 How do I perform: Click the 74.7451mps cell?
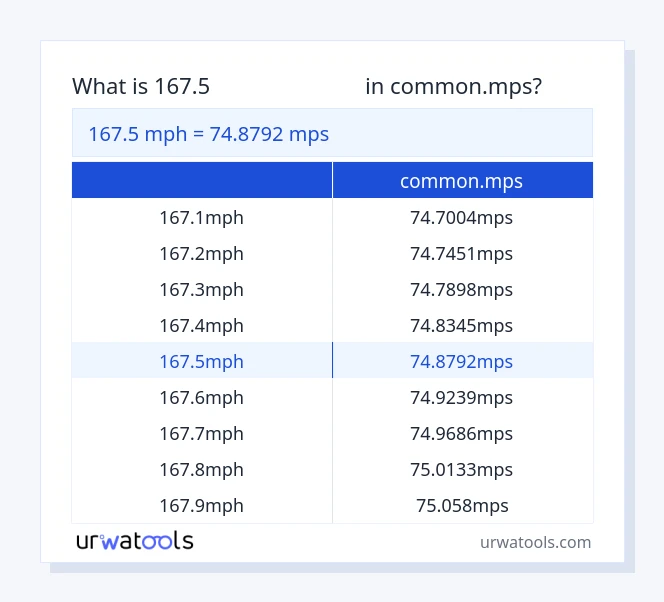coord(461,253)
